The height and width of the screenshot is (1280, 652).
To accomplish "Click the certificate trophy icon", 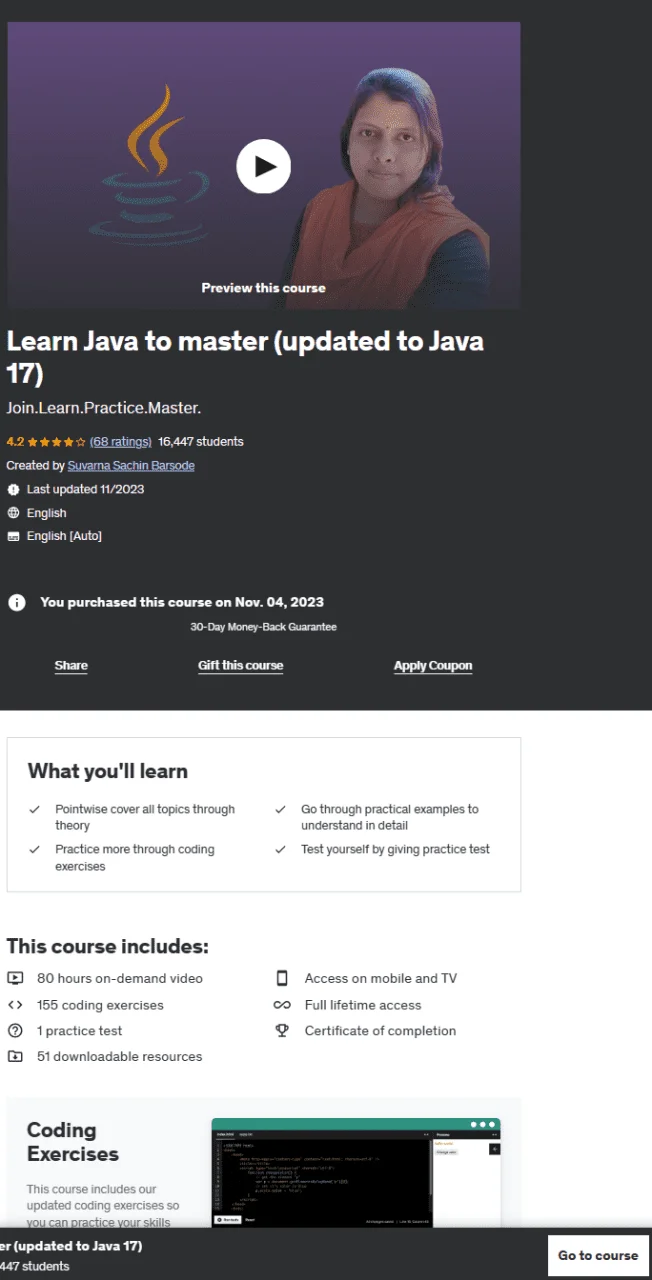I will coord(283,1031).
